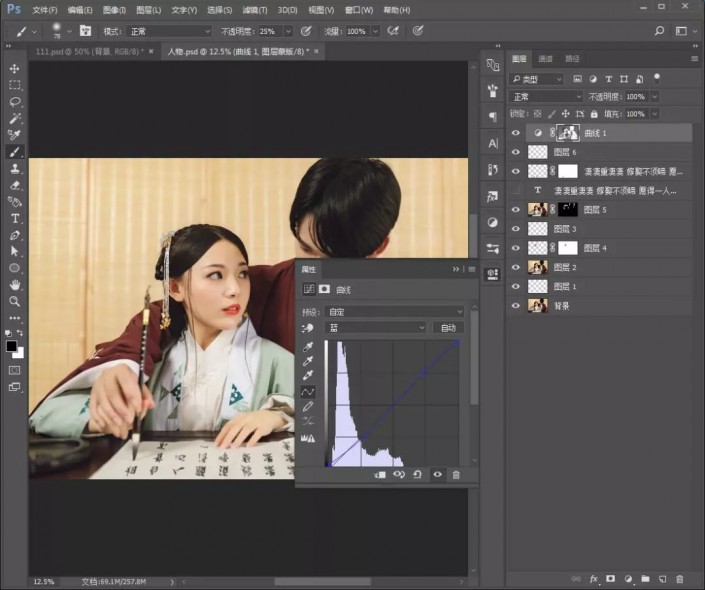The height and width of the screenshot is (590, 705).
Task: Open the brush settings panel icon
Action: (85, 31)
